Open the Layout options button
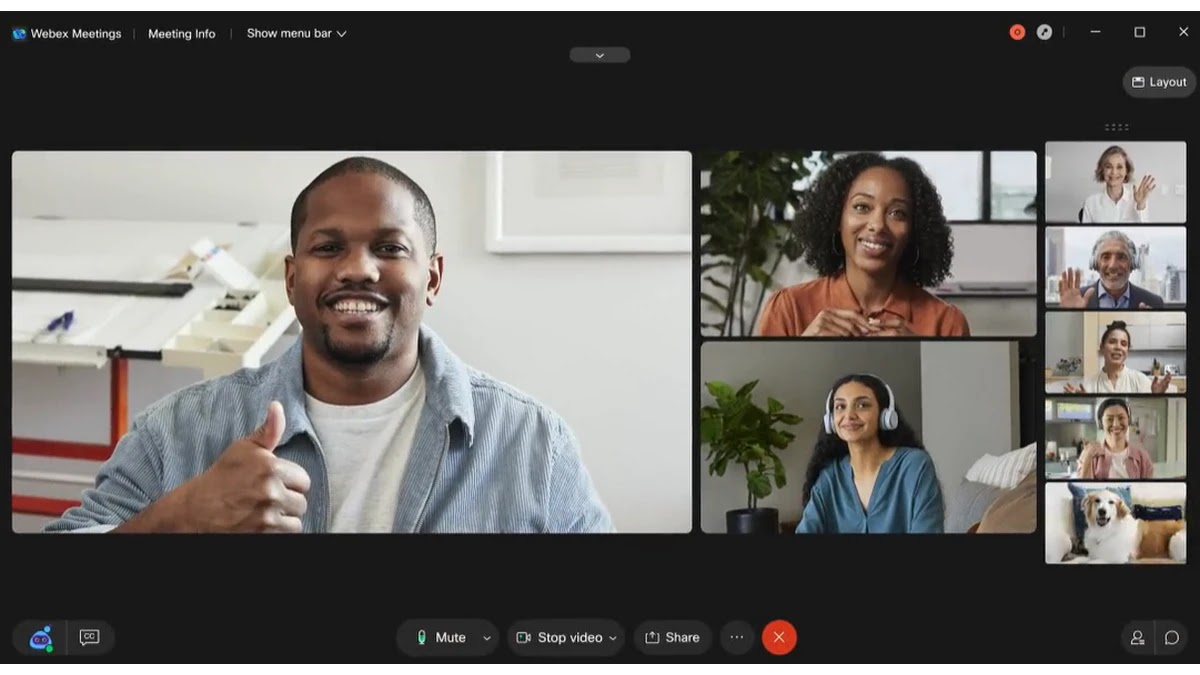This screenshot has height=675, width=1200. [1159, 82]
